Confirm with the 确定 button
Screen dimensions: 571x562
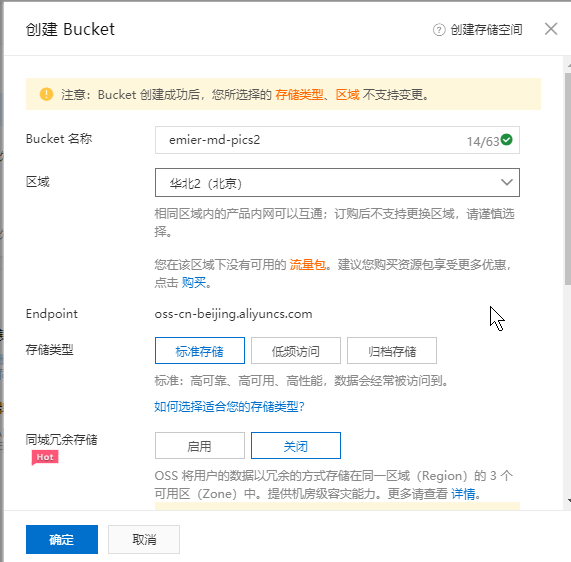(62, 539)
